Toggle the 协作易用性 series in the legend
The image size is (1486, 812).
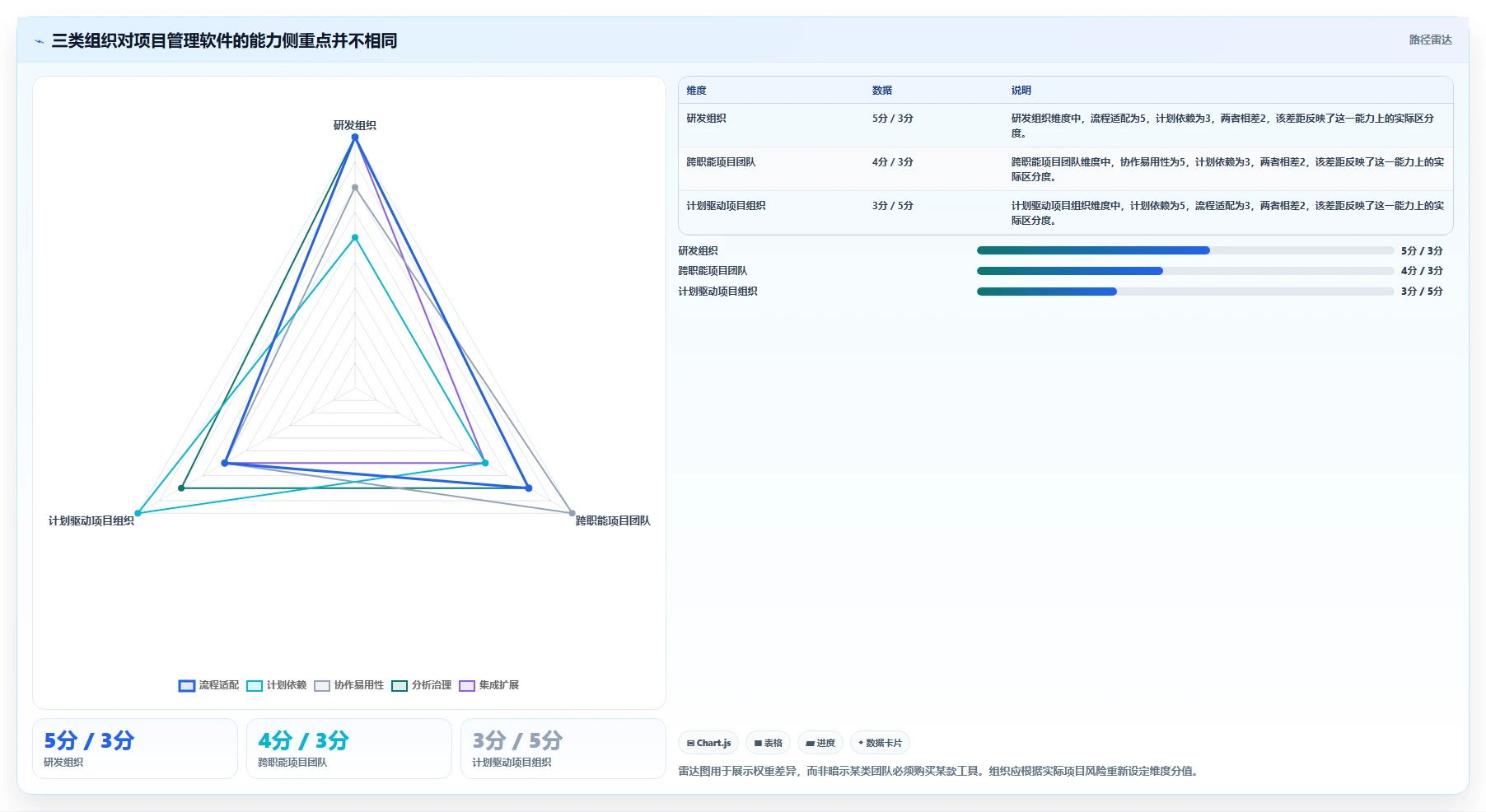pos(349,685)
